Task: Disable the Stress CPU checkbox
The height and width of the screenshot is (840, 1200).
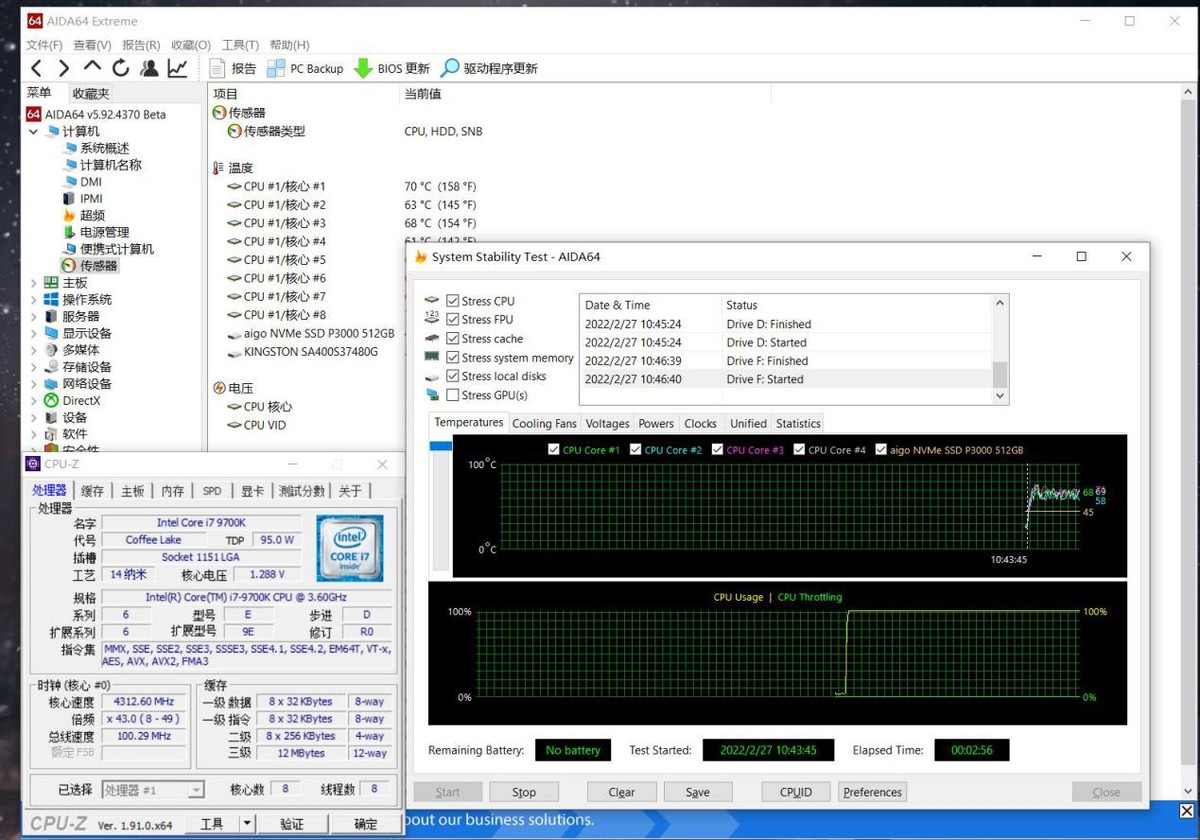Action: pyautogui.click(x=453, y=301)
